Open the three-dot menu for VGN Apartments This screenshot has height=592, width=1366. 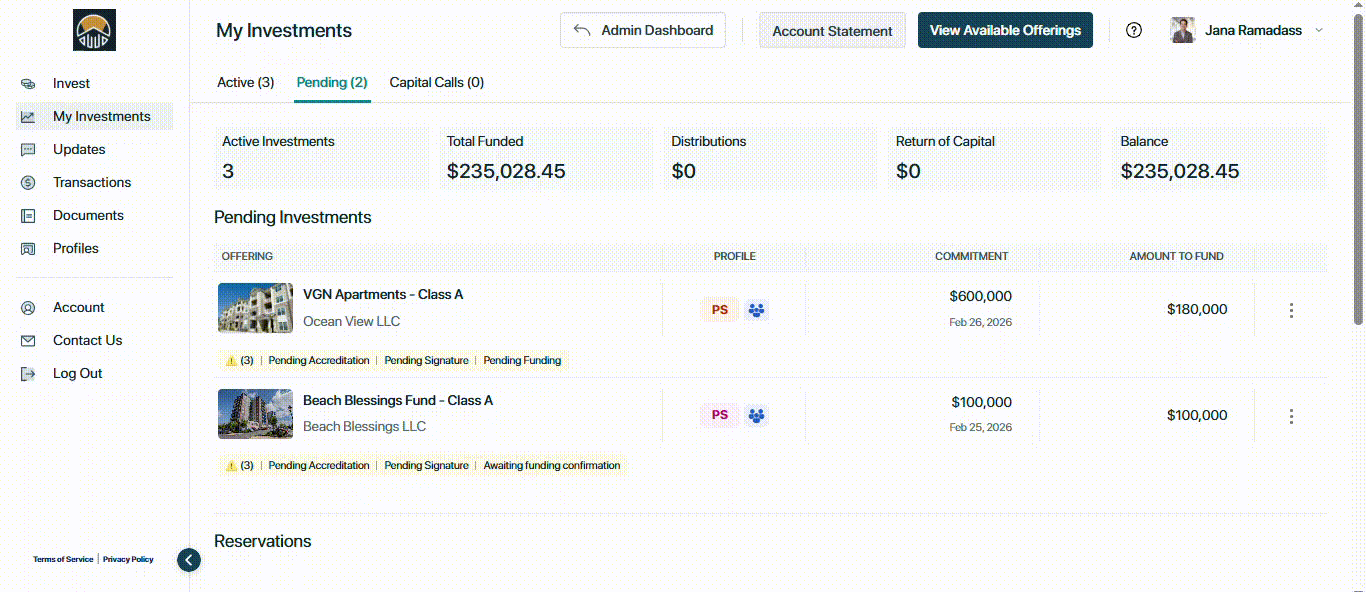click(1291, 310)
